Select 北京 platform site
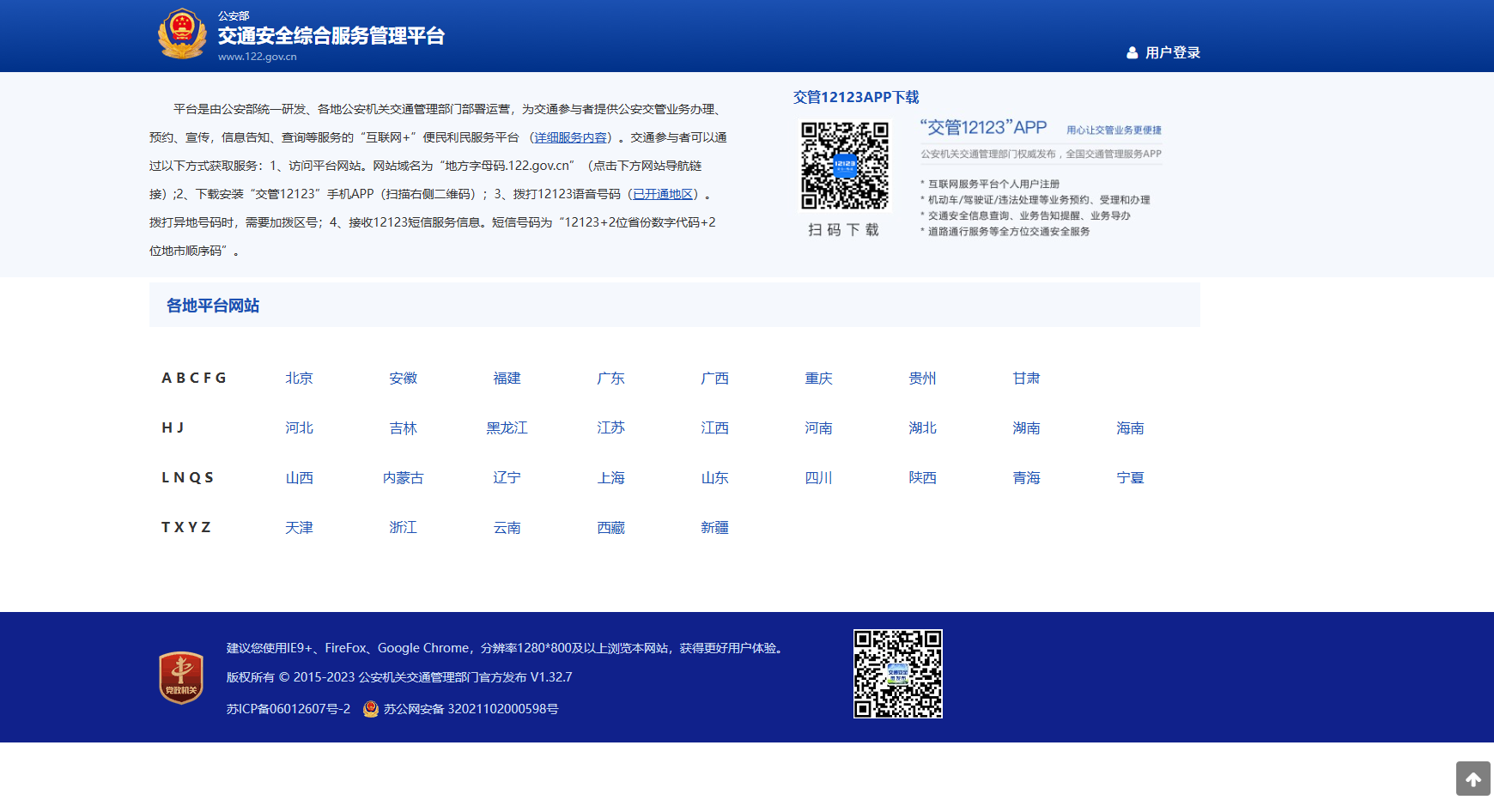1494x812 pixels. coord(300,379)
